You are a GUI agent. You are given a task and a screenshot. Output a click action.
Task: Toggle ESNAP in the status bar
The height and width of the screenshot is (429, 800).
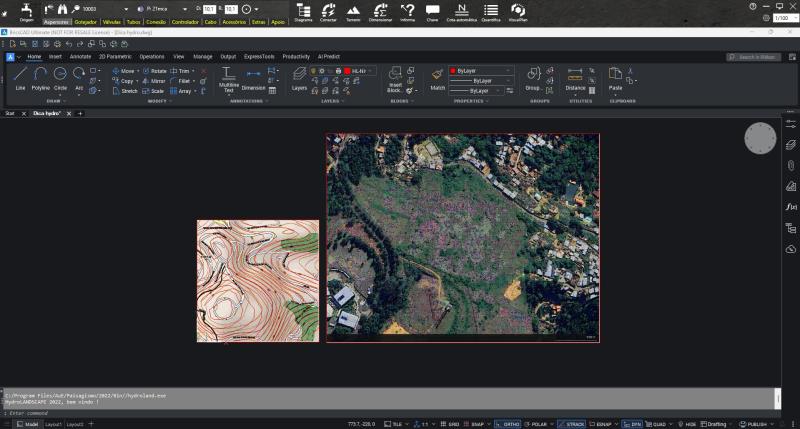tap(602, 424)
